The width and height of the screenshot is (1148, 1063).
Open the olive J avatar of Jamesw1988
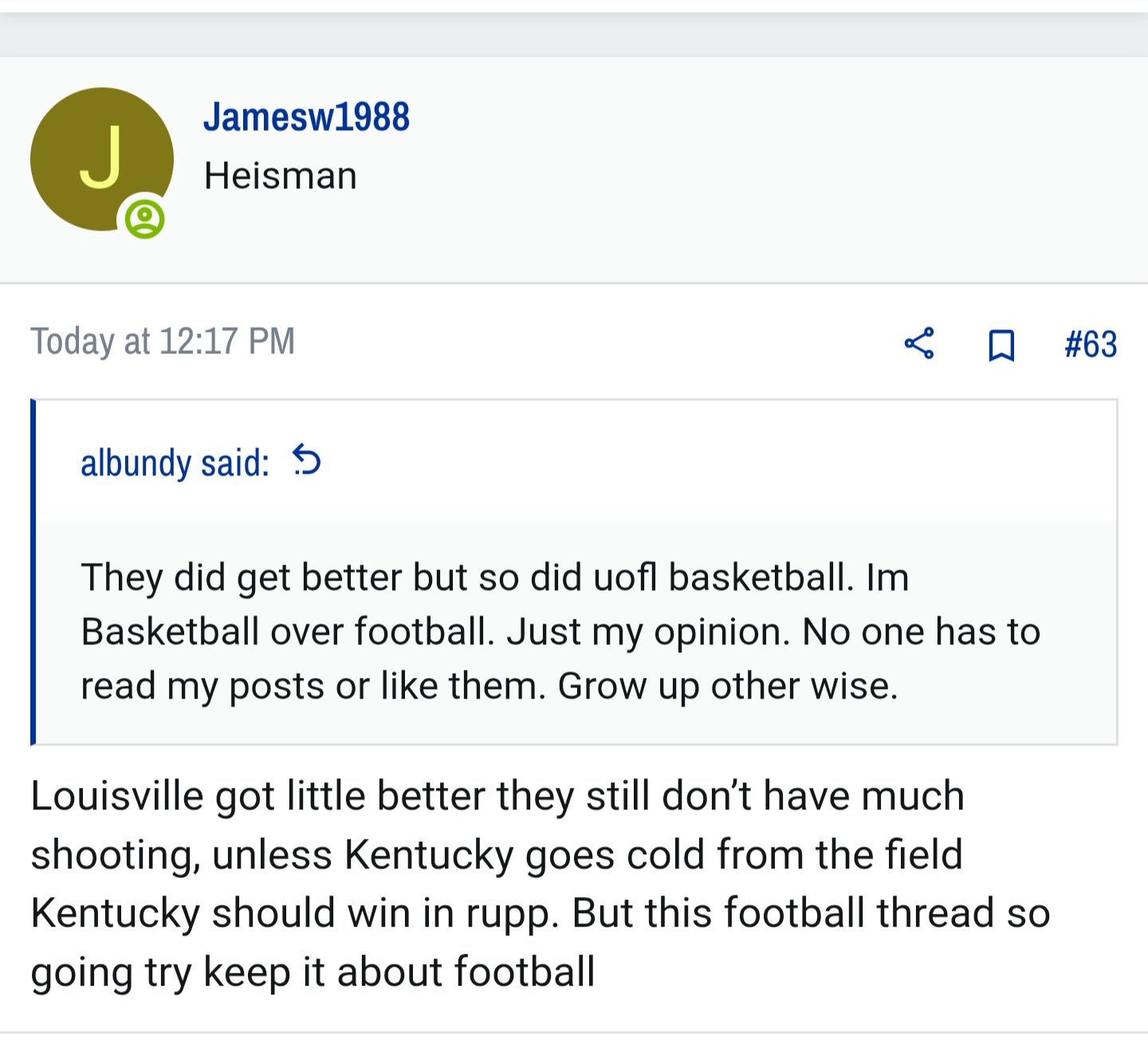pyautogui.click(x=102, y=159)
